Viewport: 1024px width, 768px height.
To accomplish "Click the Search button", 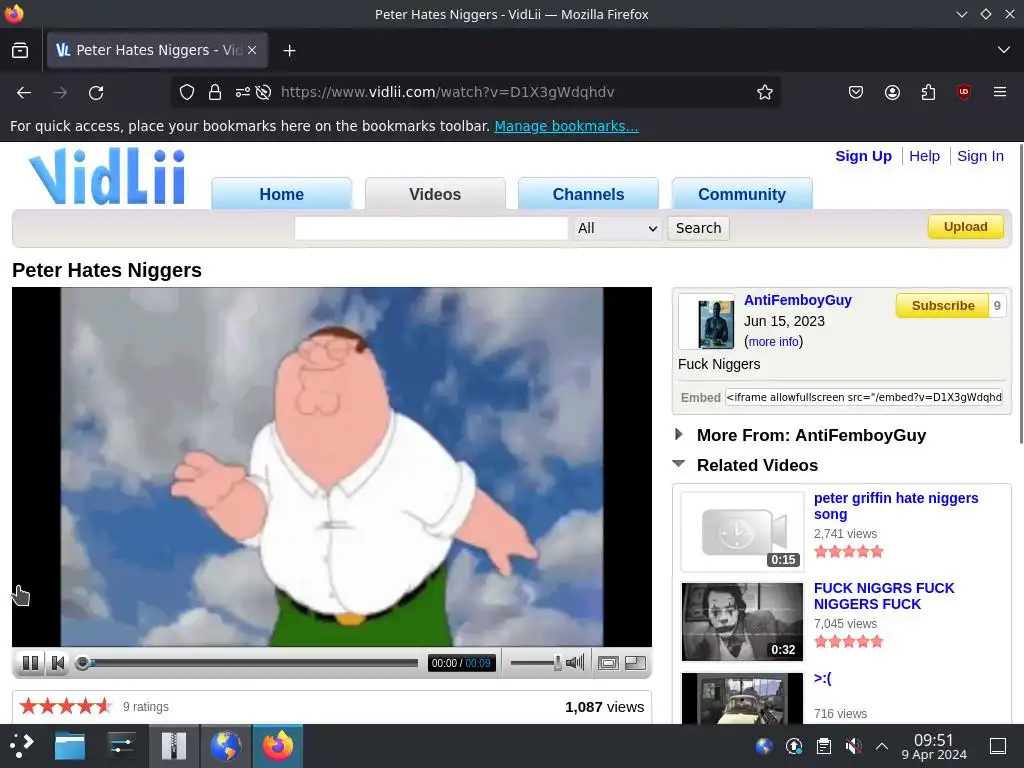I will (698, 228).
